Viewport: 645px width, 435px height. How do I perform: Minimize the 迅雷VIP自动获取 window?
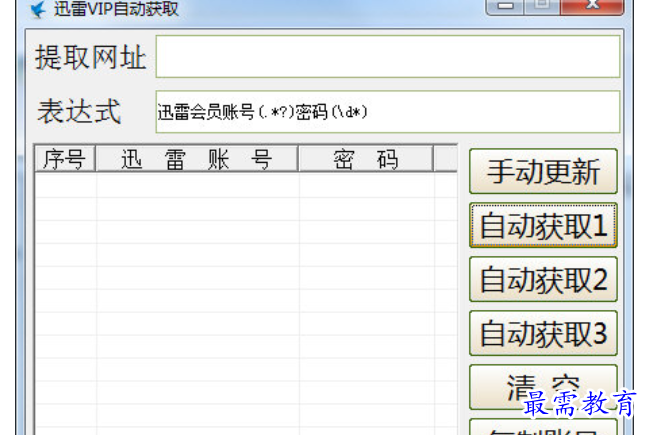(x=505, y=6)
